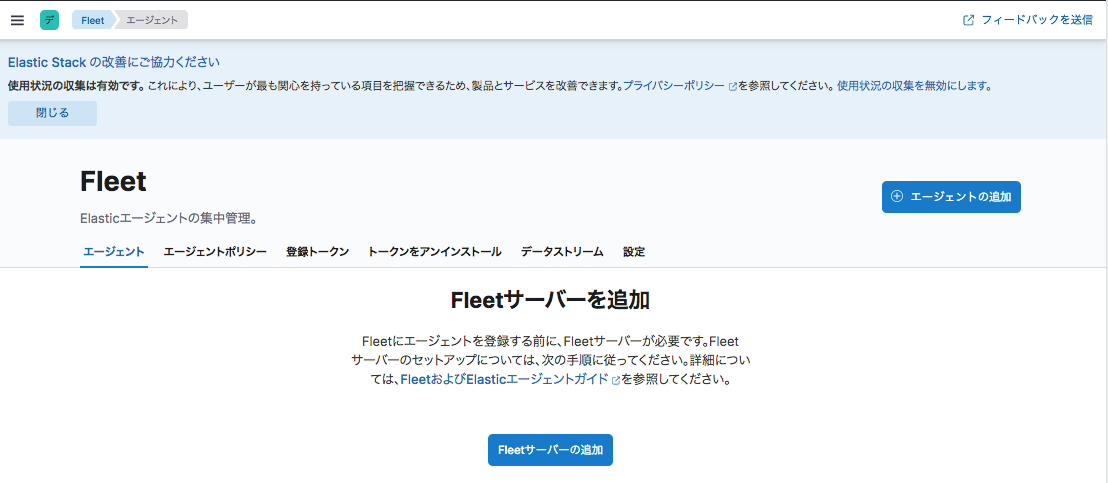Viewport: 1108px width, 483px height.
Task: Open the main navigation hamburger menu
Action: tap(17, 20)
